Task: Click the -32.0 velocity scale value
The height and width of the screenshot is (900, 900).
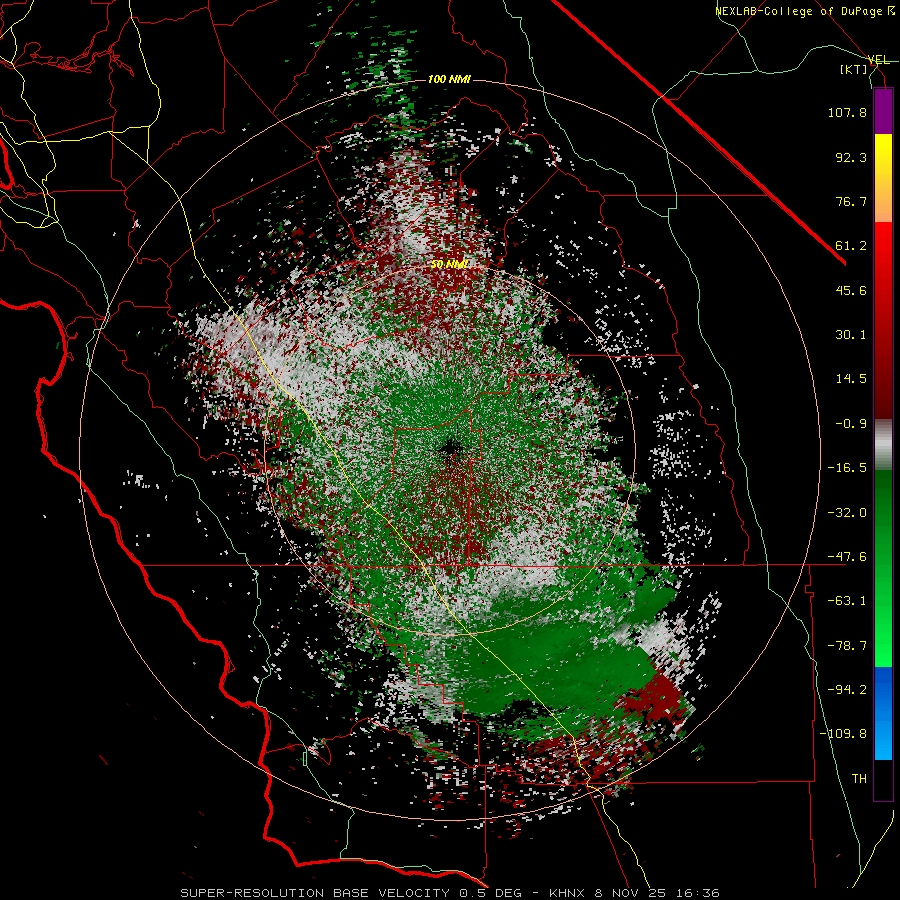Action: click(847, 513)
